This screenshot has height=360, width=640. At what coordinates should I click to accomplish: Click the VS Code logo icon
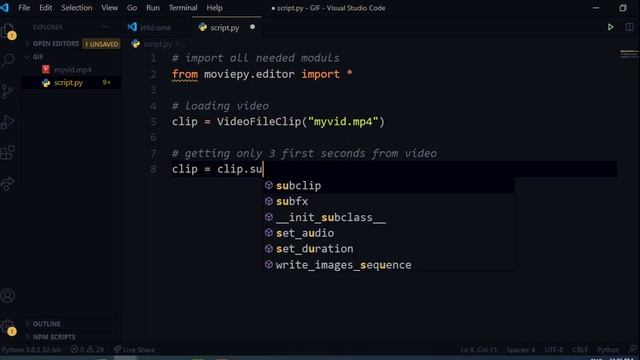coord(4,7)
